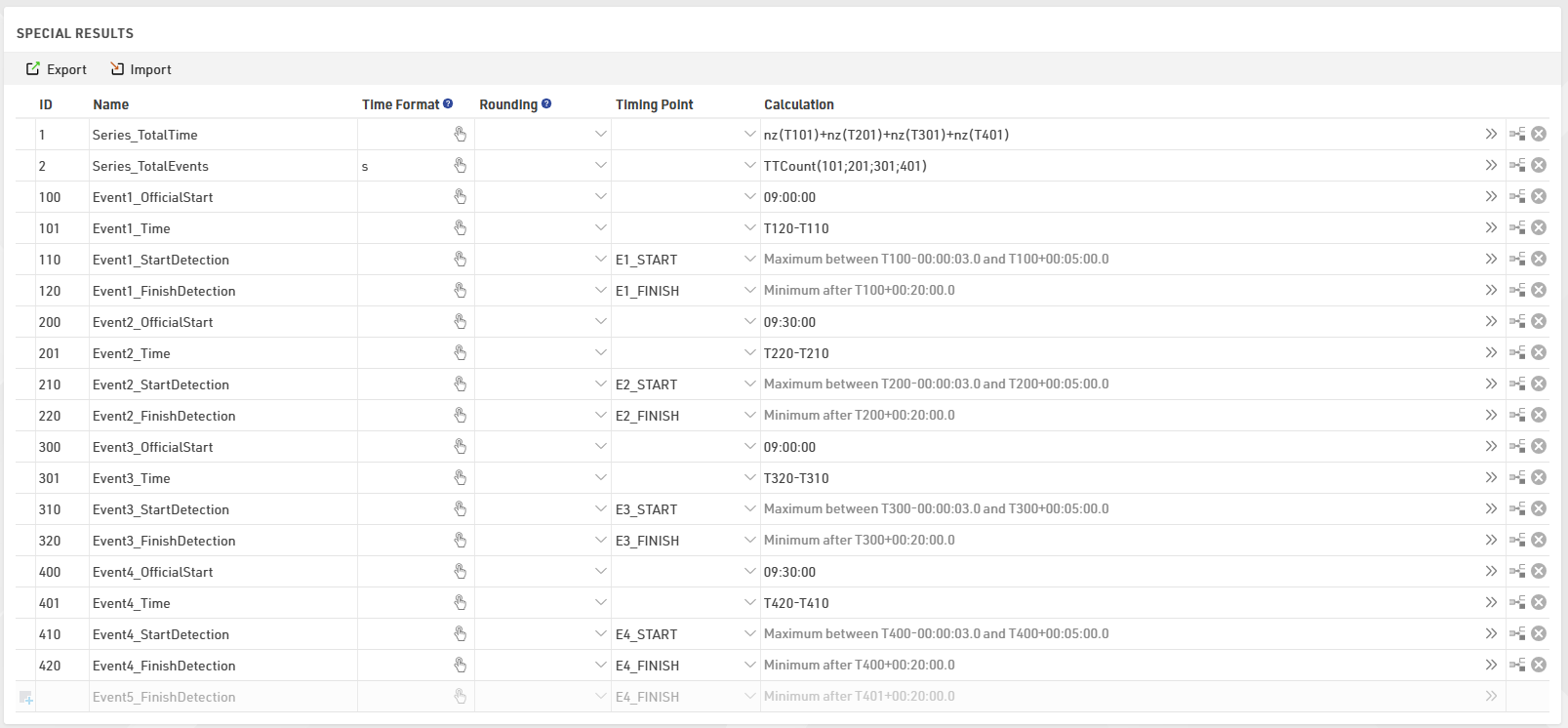
Task: Remove the Event4_FinishDetection row
Action: tap(1539, 666)
